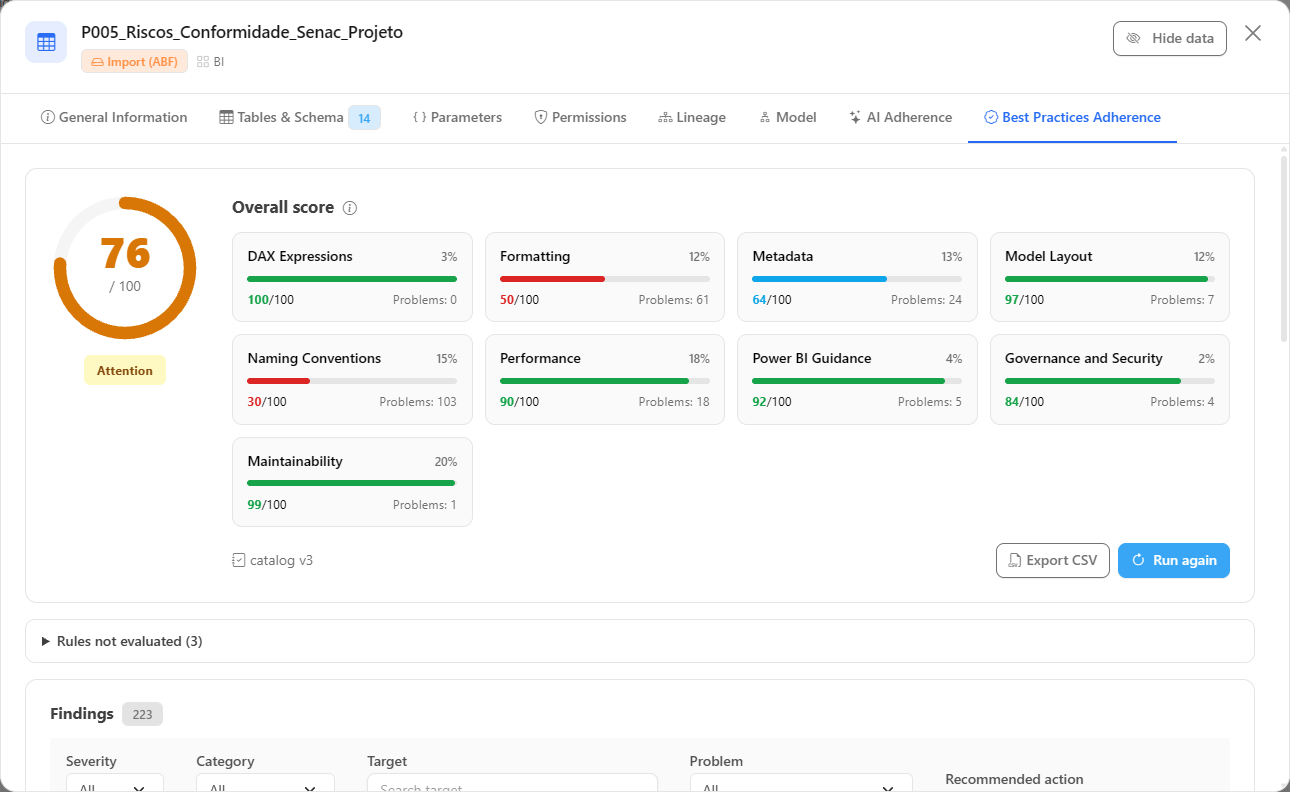The height and width of the screenshot is (792, 1290).
Task: Select the Governance and Security title
Action: (x=1084, y=359)
